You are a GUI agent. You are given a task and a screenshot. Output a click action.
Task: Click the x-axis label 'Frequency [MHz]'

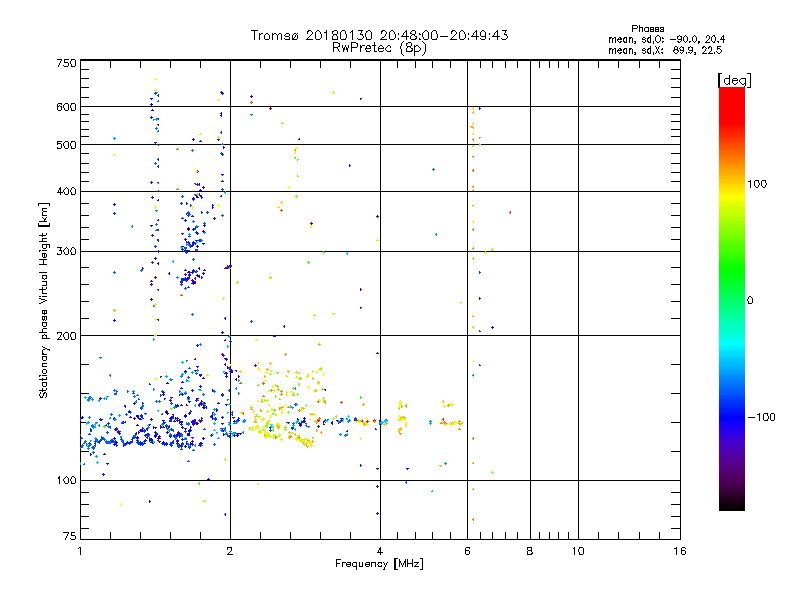pos(379,564)
